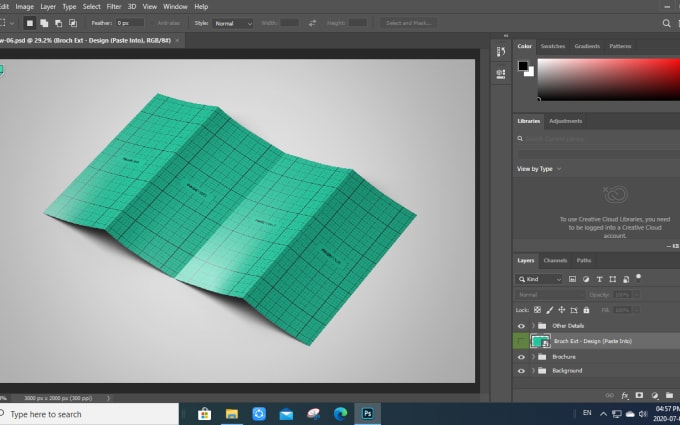Lock image pixels brush icon
The width and height of the screenshot is (680, 425).
click(549, 310)
